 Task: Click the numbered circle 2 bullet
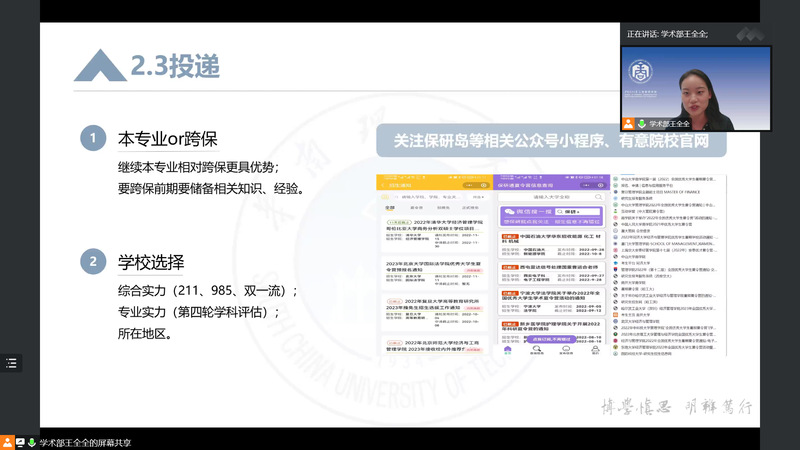click(x=92, y=263)
